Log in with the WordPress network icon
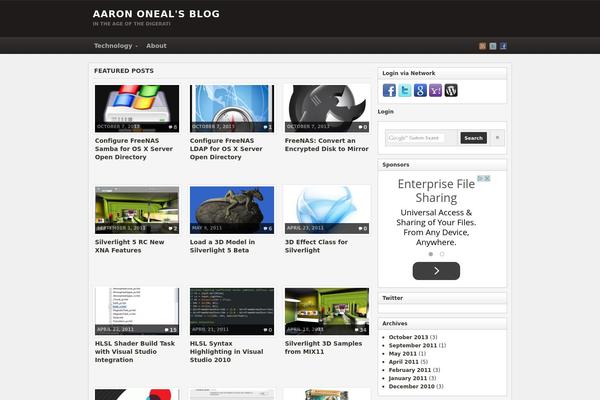 pos(451,90)
